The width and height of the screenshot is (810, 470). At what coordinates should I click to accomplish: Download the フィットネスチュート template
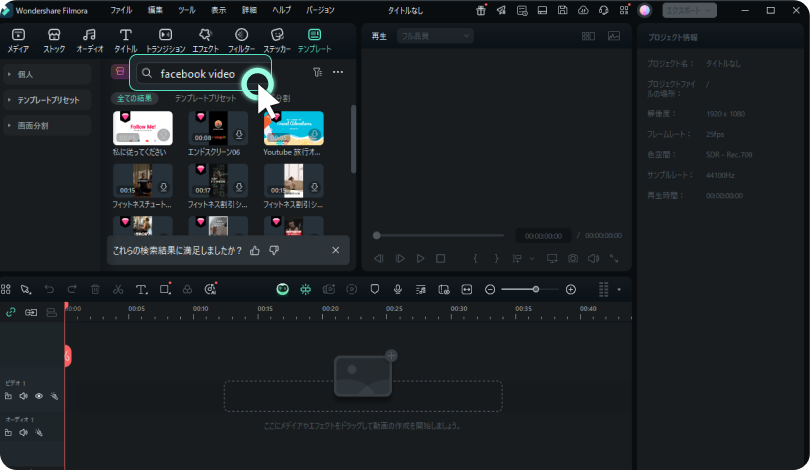163,187
